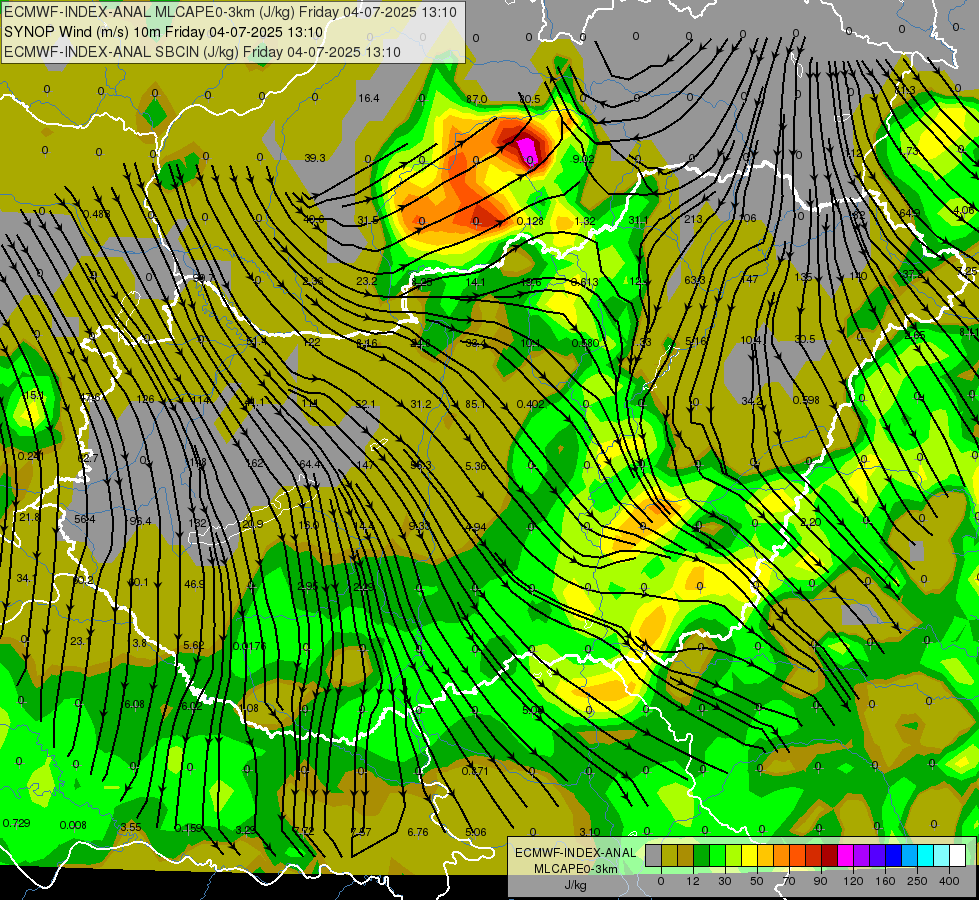Click the magenta legend swatch
The height and width of the screenshot is (900, 979).
(x=846, y=855)
